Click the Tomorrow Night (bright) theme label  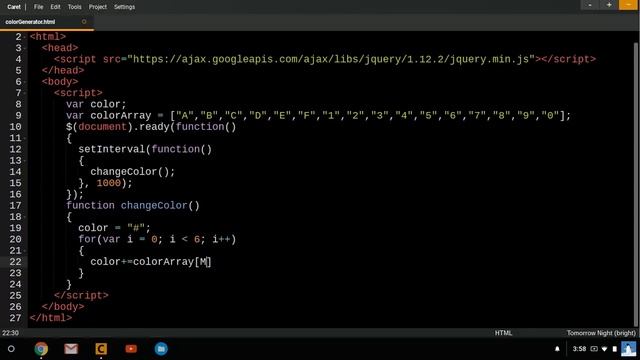tap(601, 333)
